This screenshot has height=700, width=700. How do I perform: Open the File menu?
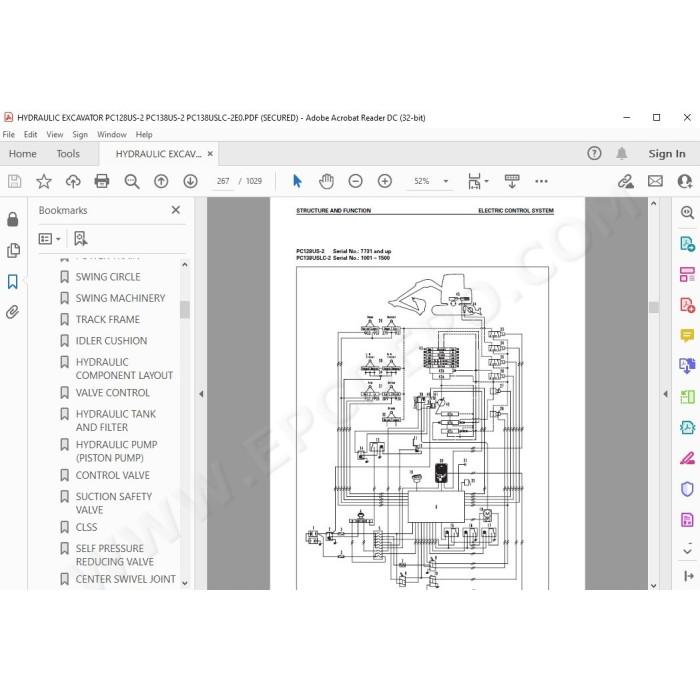click(8, 134)
